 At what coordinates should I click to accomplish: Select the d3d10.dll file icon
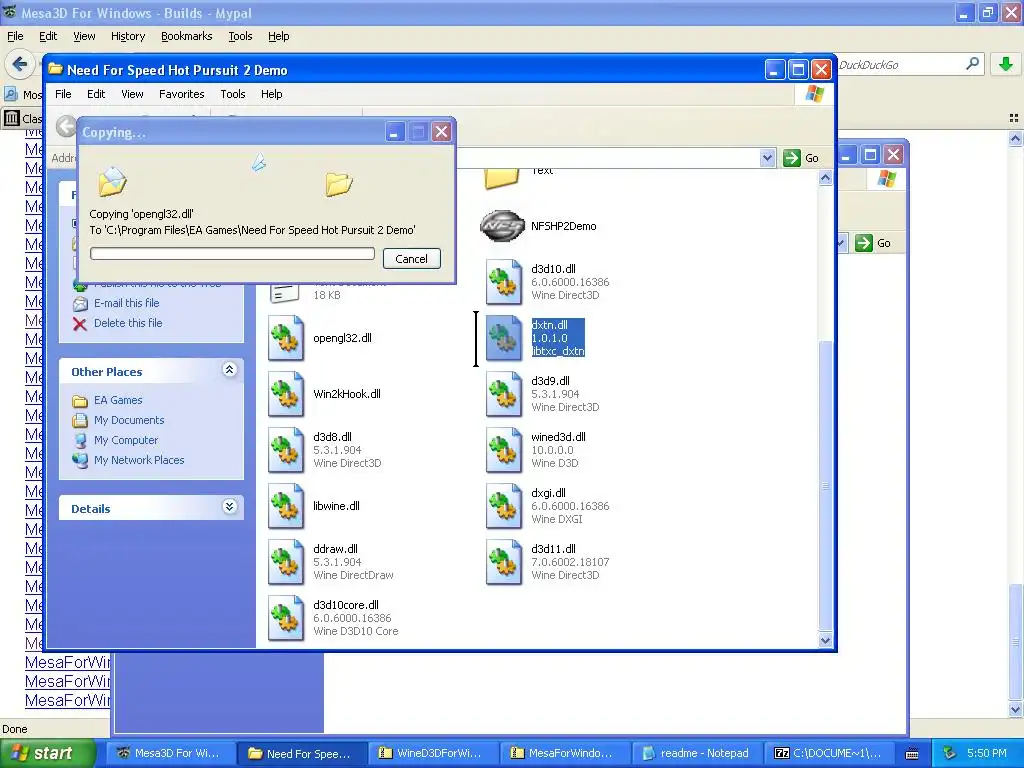pos(504,282)
